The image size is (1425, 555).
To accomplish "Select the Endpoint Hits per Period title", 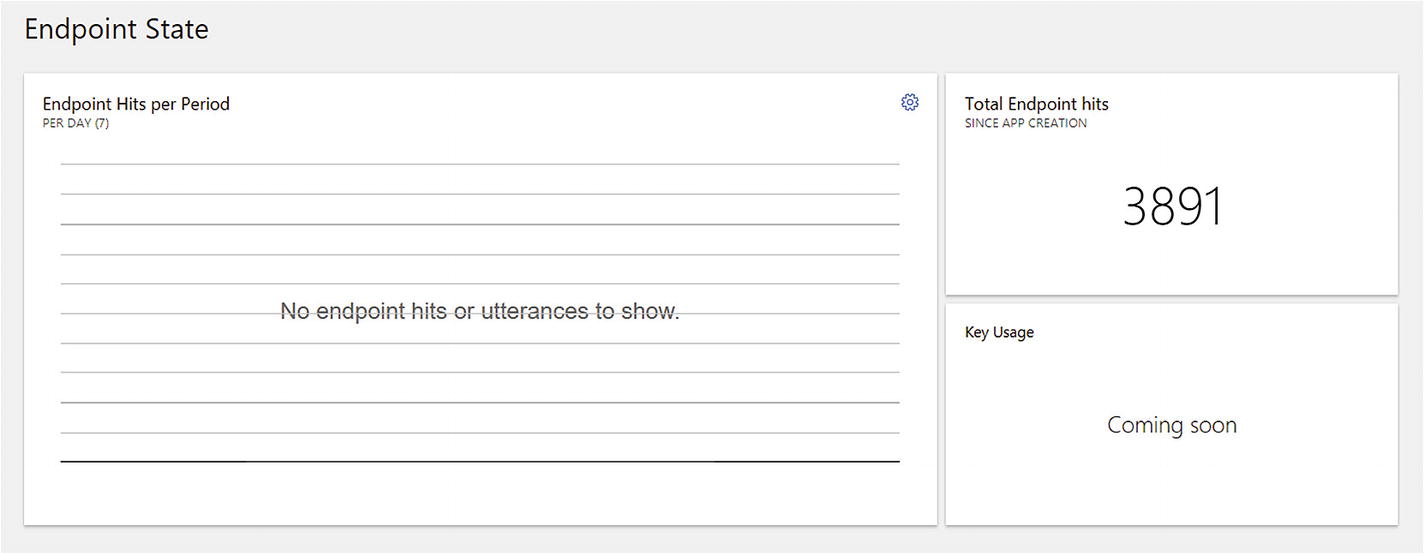I will click(x=136, y=104).
